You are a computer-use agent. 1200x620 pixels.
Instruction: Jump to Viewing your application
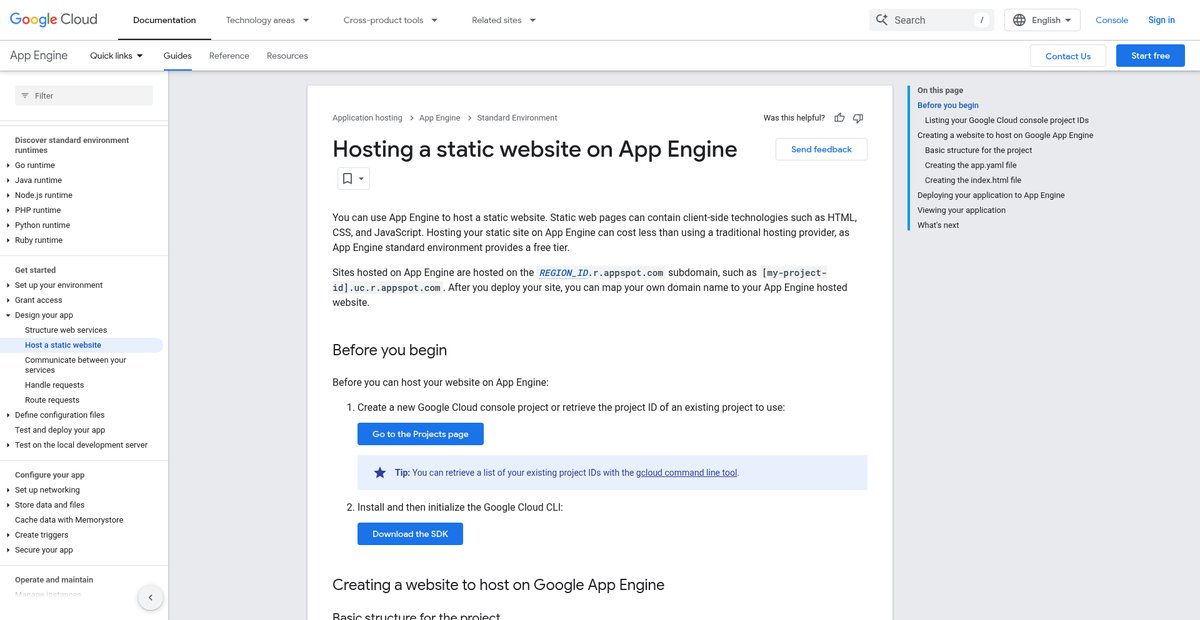click(x=961, y=210)
